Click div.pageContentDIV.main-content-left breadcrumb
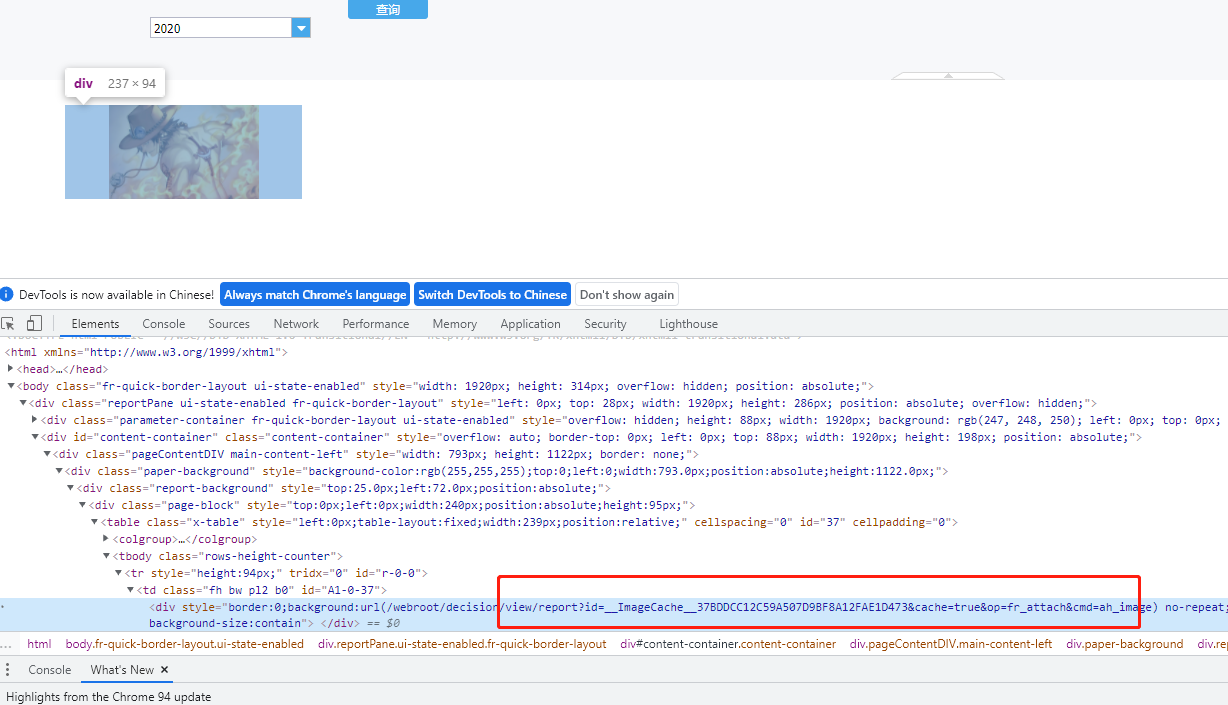 coord(951,644)
